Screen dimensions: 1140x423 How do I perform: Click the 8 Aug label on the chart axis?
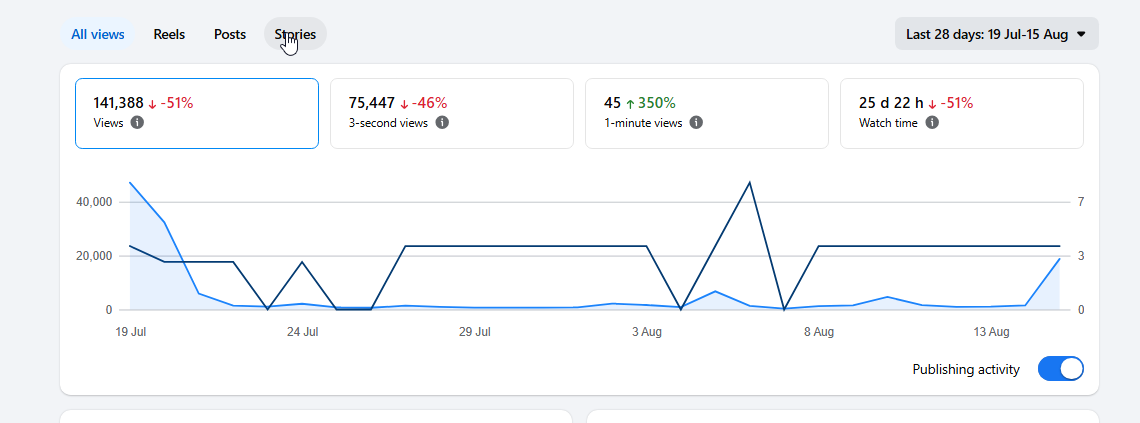(819, 332)
